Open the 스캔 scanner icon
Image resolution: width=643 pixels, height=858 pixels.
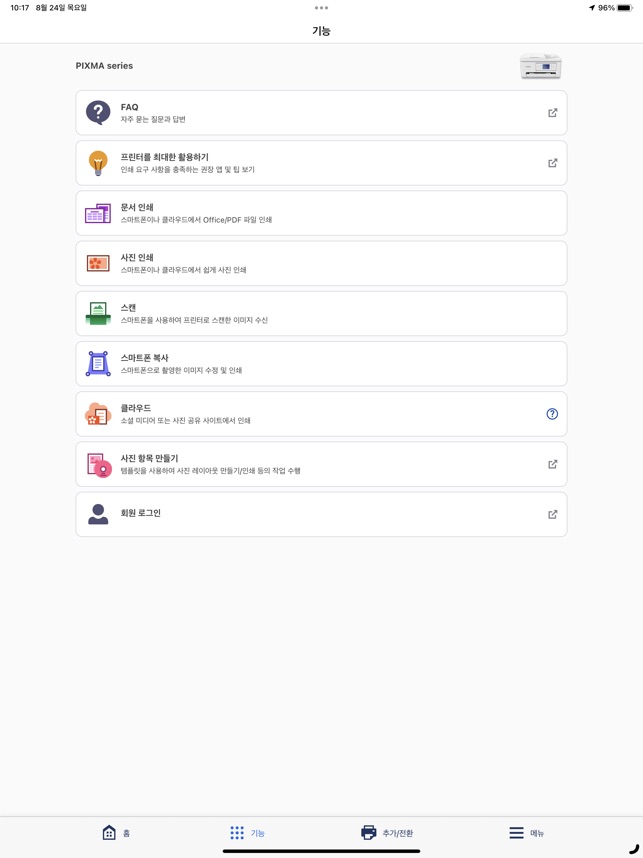click(98, 313)
